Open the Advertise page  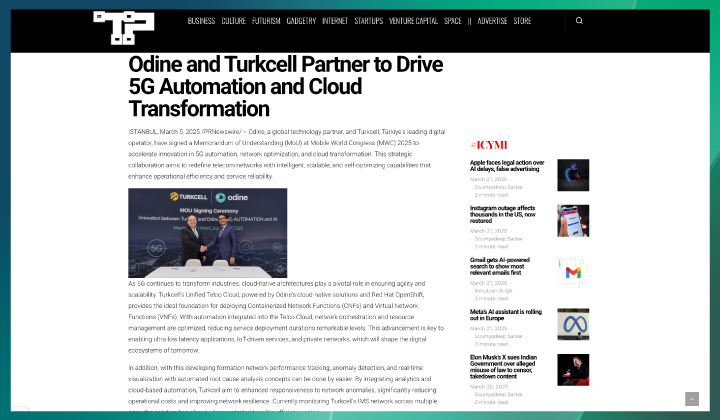click(492, 21)
